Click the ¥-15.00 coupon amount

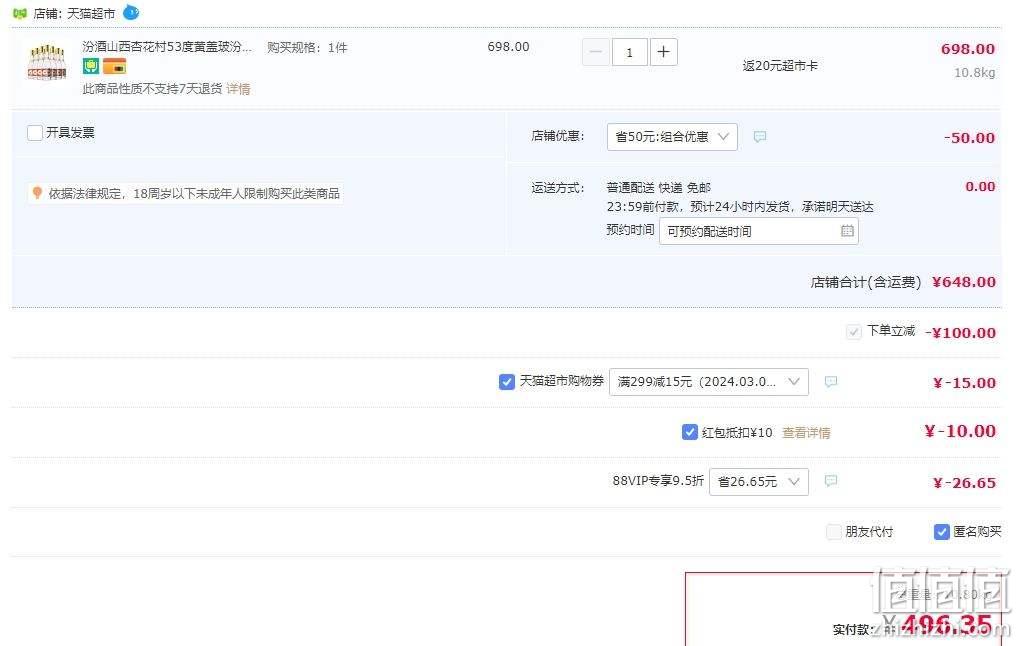tap(964, 383)
